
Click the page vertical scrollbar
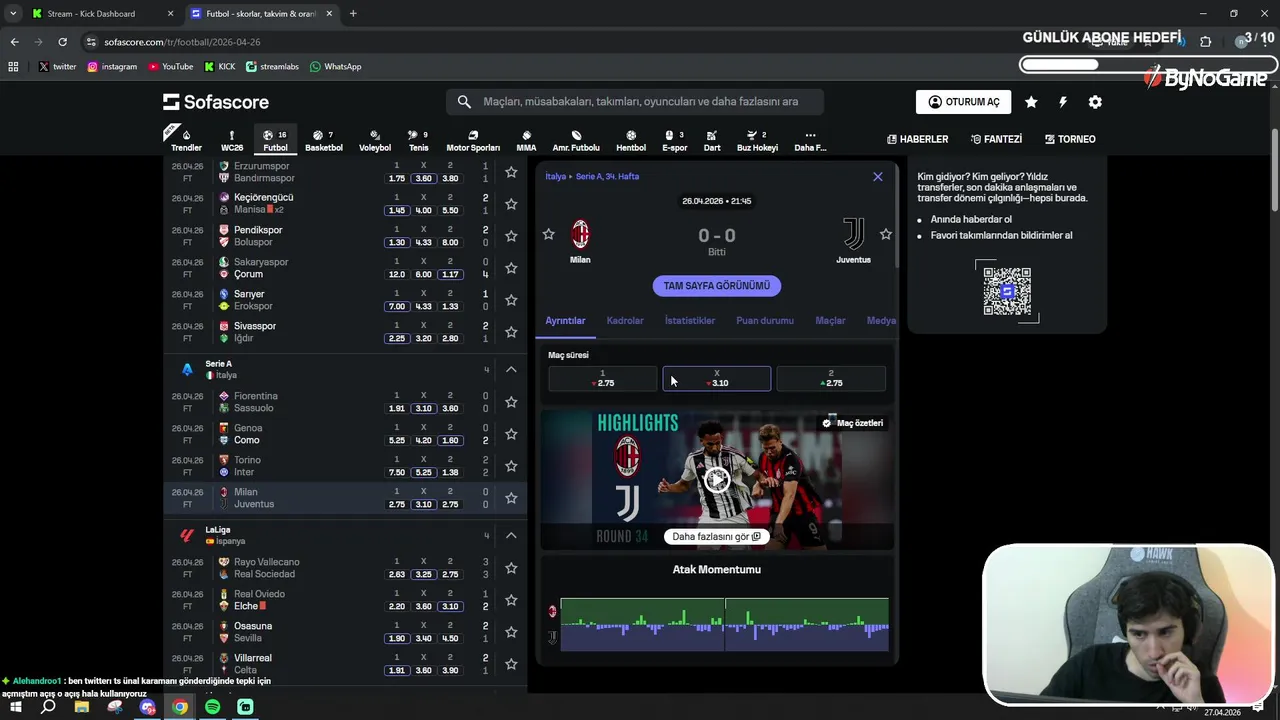1274,170
